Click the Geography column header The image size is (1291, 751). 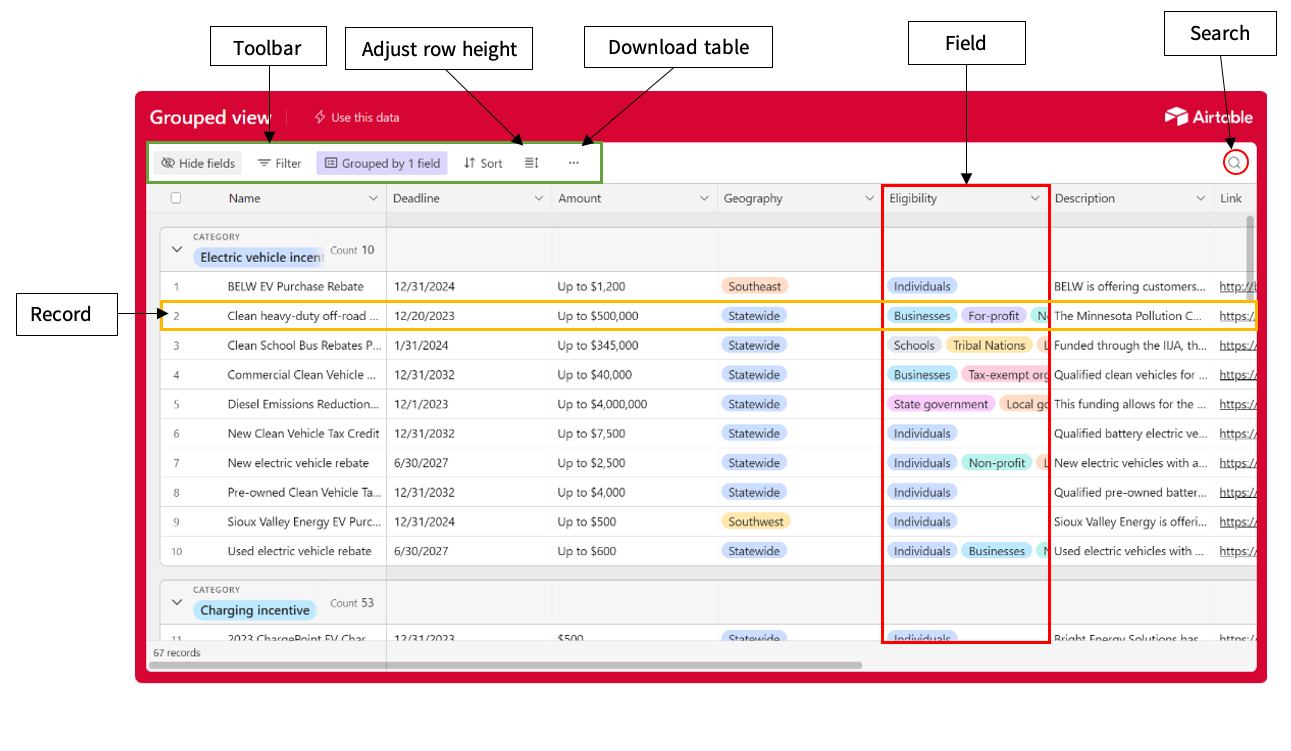[x=753, y=199]
